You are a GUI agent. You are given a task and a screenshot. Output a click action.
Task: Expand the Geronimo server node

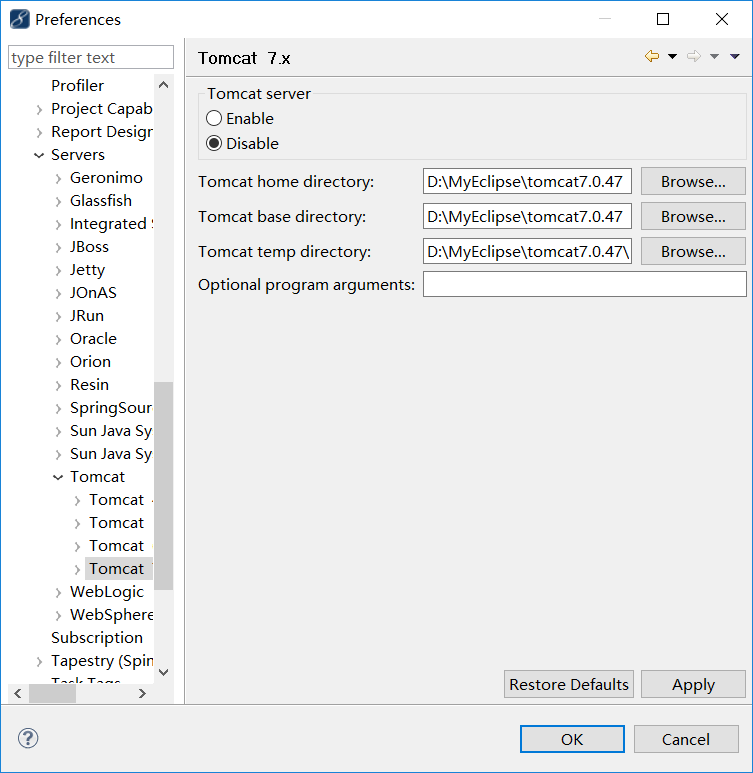click(58, 178)
